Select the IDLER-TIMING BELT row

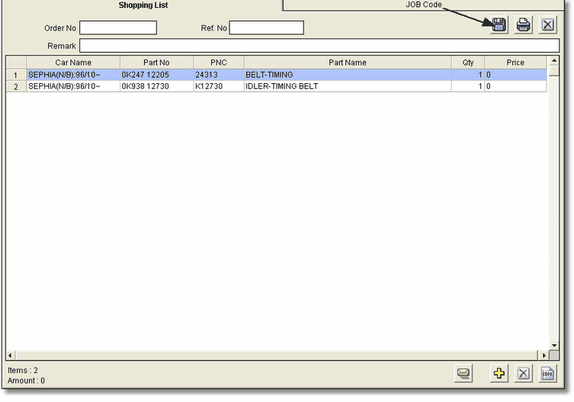[x=276, y=86]
